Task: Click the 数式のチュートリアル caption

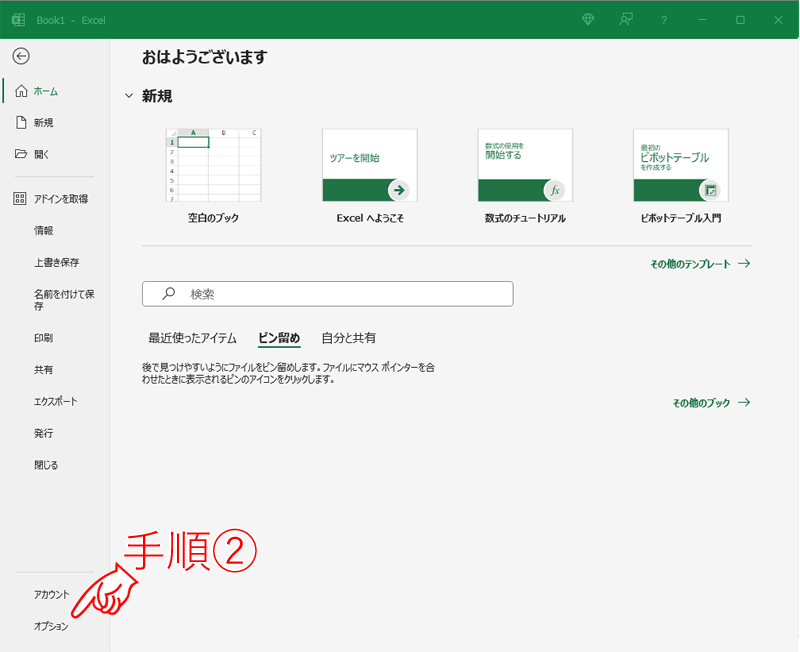Action: [x=526, y=218]
